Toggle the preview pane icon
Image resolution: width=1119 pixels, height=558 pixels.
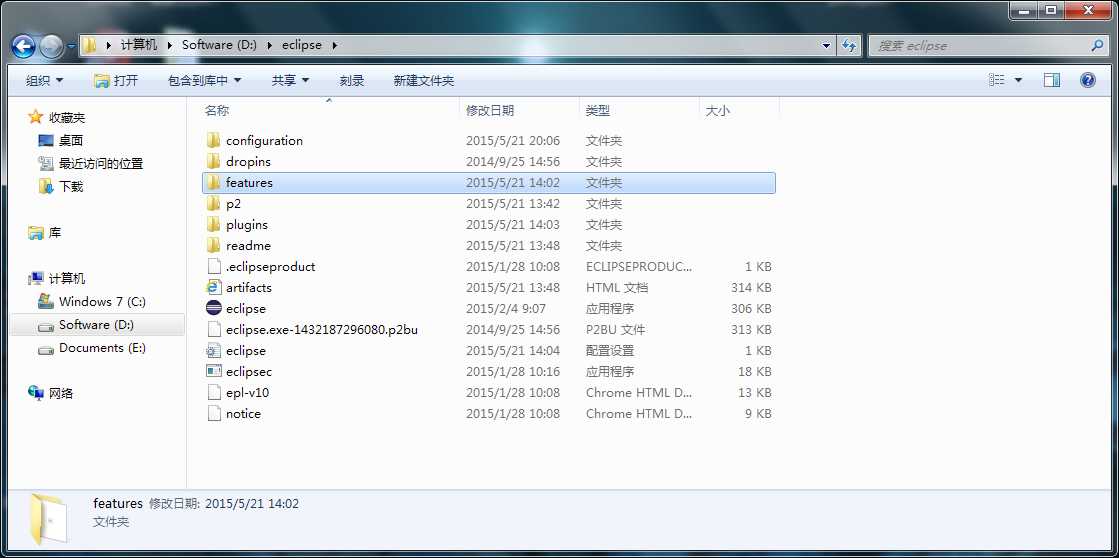coord(1052,80)
